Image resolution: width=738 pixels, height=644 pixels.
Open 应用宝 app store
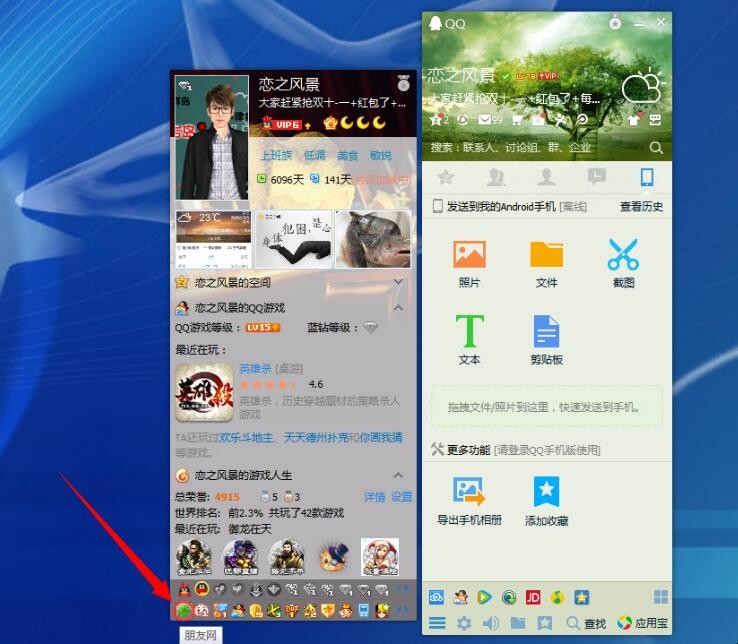click(x=642, y=623)
